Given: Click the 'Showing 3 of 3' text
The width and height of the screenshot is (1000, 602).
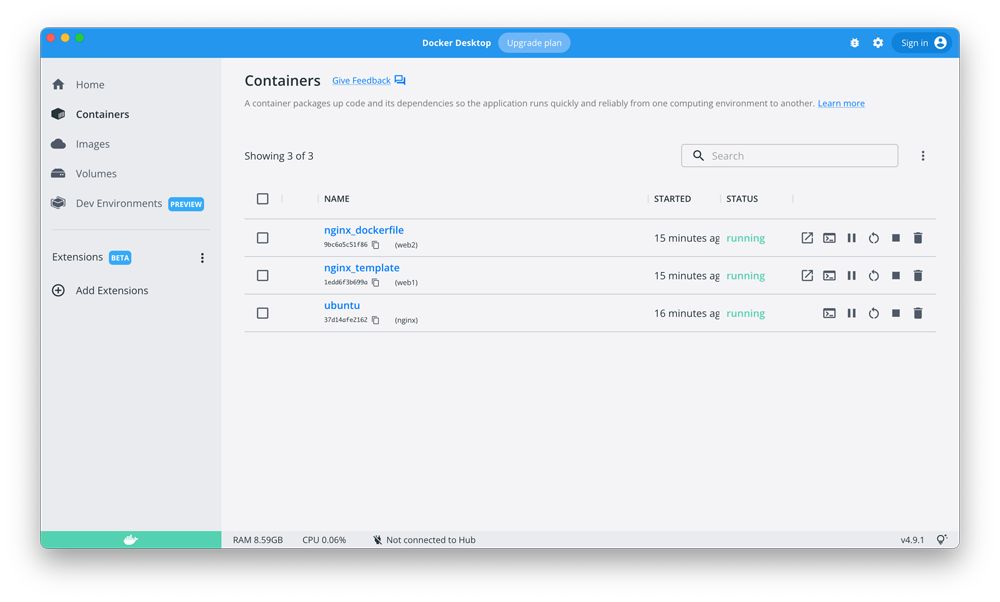Looking at the screenshot, I should point(279,156).
